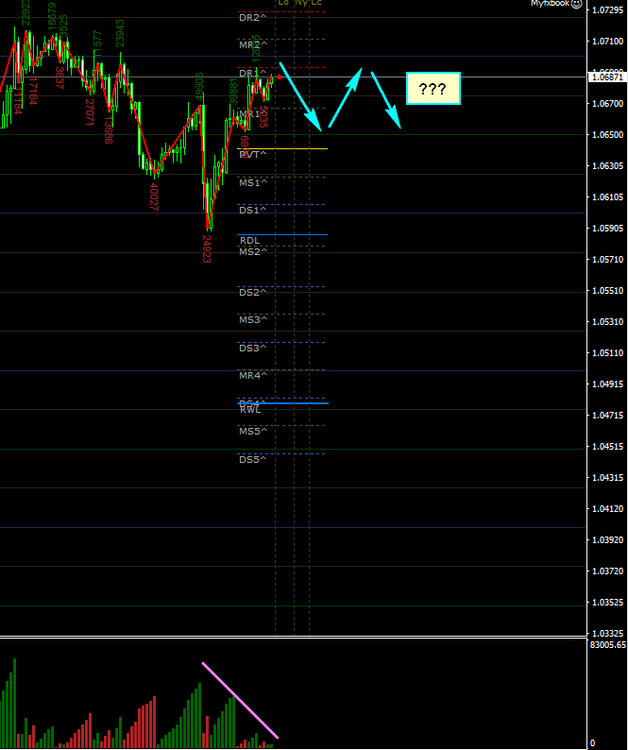Click the Myfxbook smiley face icon

577,3
